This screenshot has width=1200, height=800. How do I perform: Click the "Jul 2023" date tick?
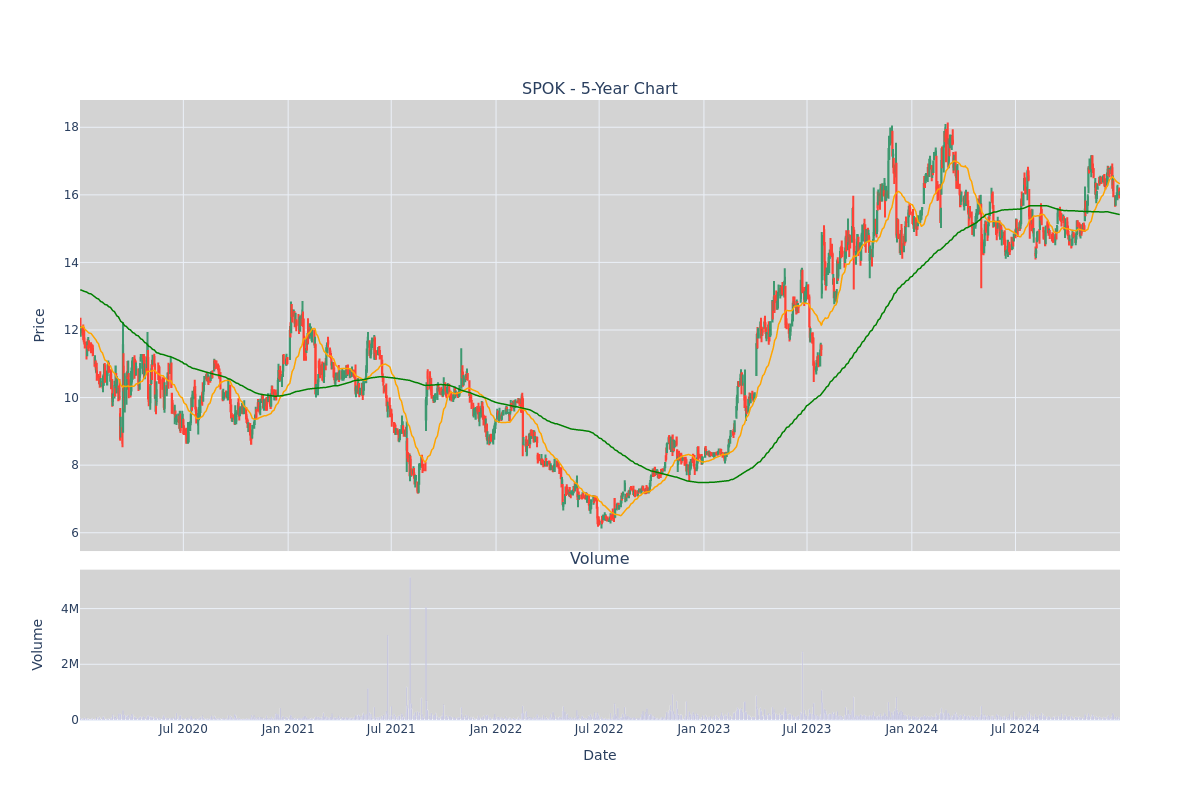(x=807, y=729)
